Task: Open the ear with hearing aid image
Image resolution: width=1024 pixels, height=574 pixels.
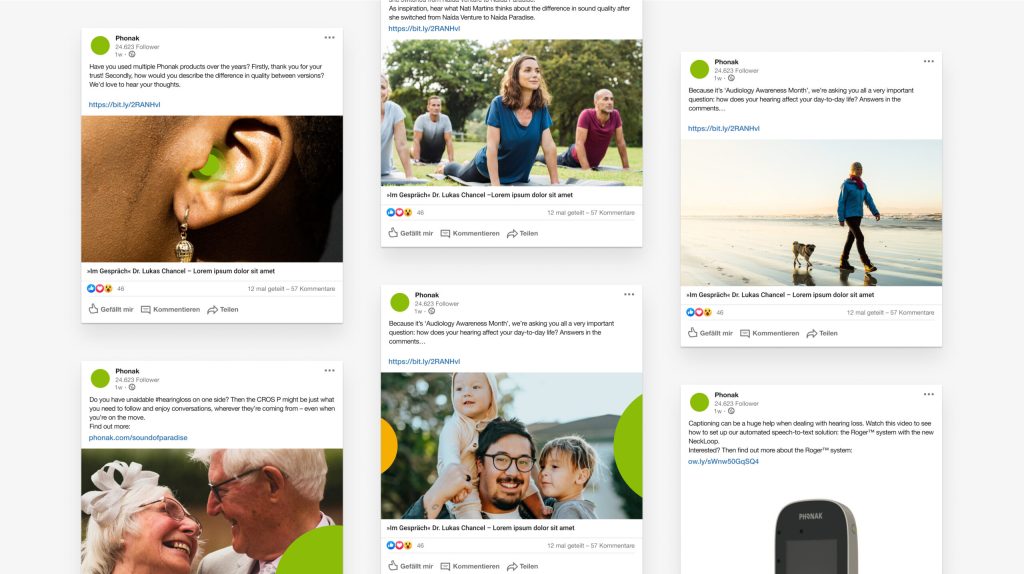Action: tap(212, 189)
